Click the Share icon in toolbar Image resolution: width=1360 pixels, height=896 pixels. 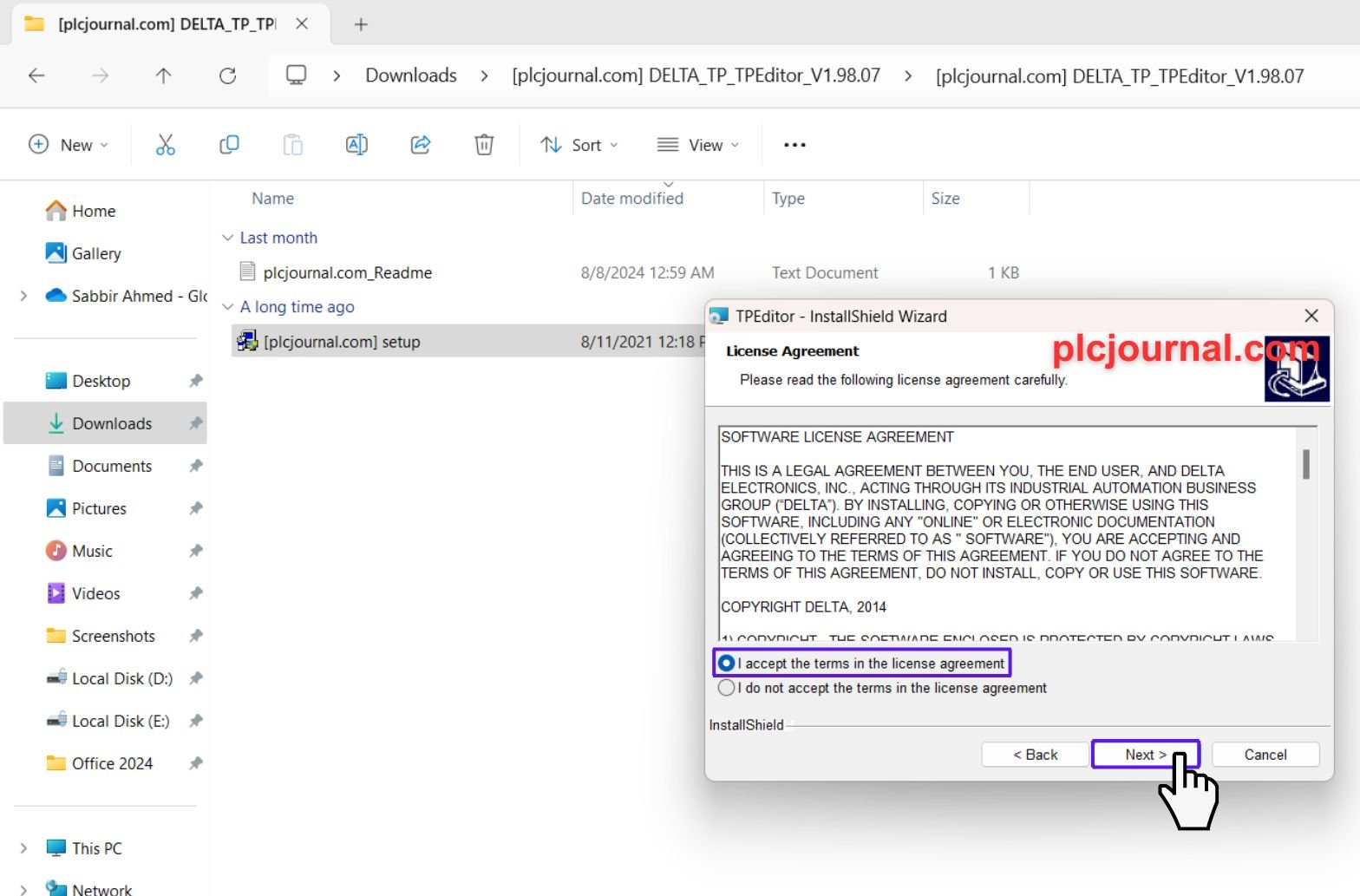pyautogui.click(x=421, y=145)
